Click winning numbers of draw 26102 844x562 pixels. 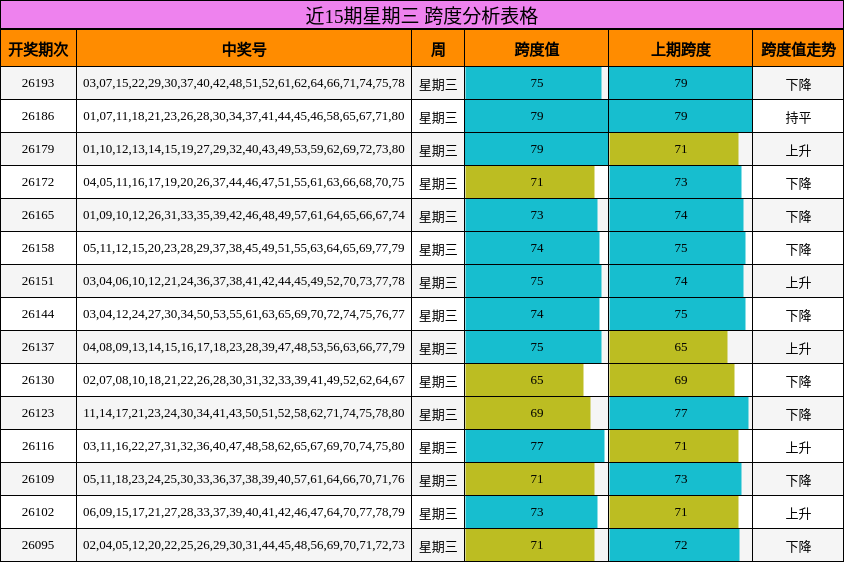(x=244, y=512)
